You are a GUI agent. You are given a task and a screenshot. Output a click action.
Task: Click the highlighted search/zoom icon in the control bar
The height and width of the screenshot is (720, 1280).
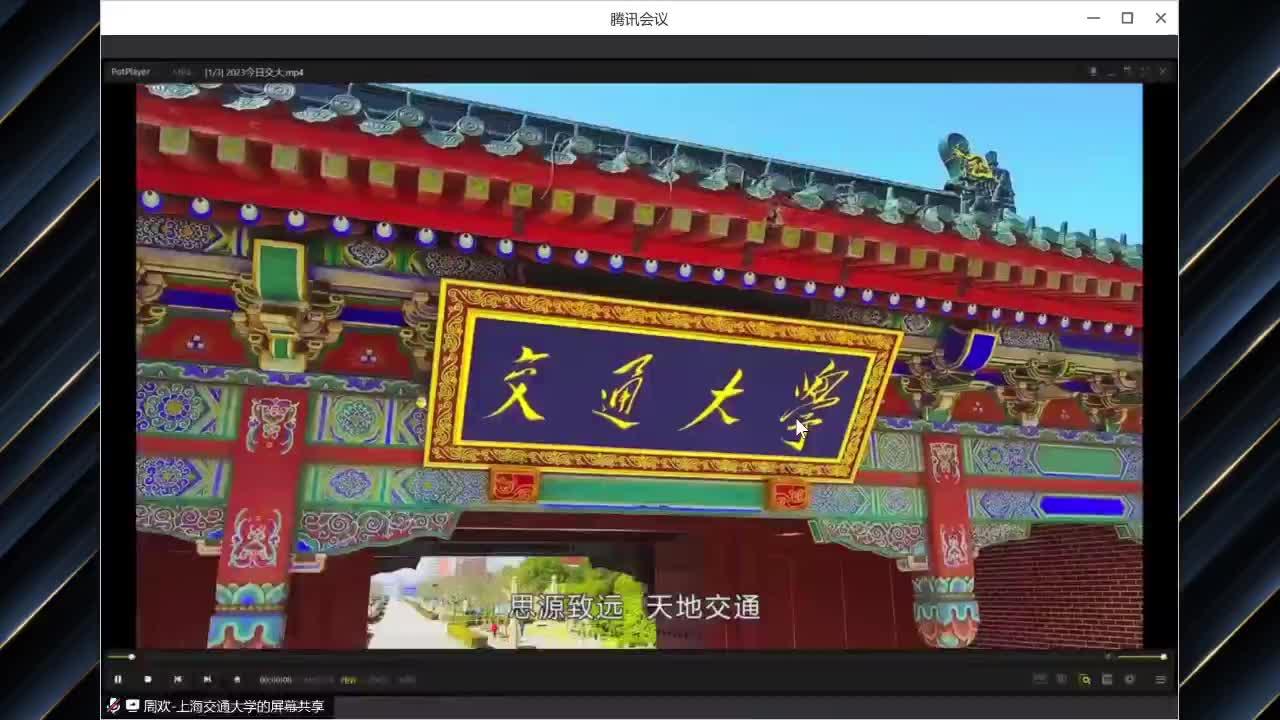click(x=1085, y=680)
